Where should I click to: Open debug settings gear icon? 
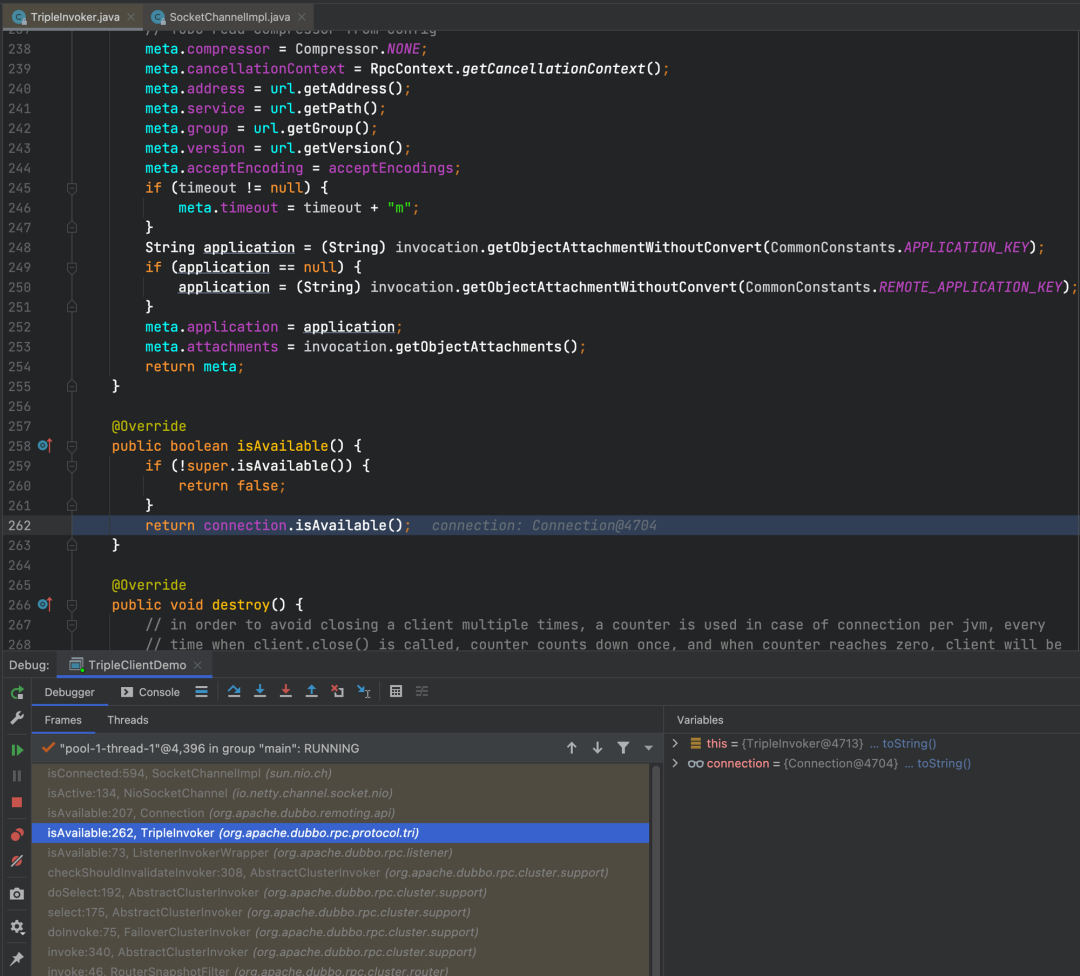coord(17,927)
